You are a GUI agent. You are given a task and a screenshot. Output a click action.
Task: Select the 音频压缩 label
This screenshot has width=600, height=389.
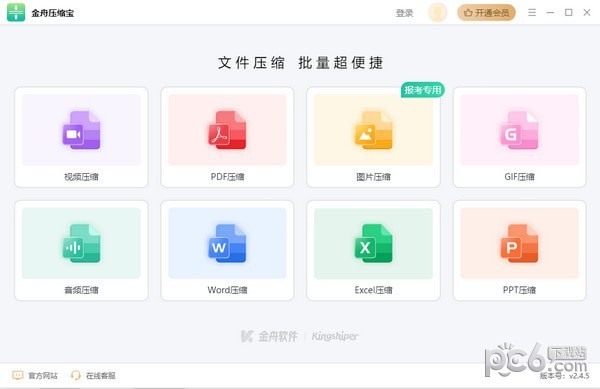click(81, 290)
